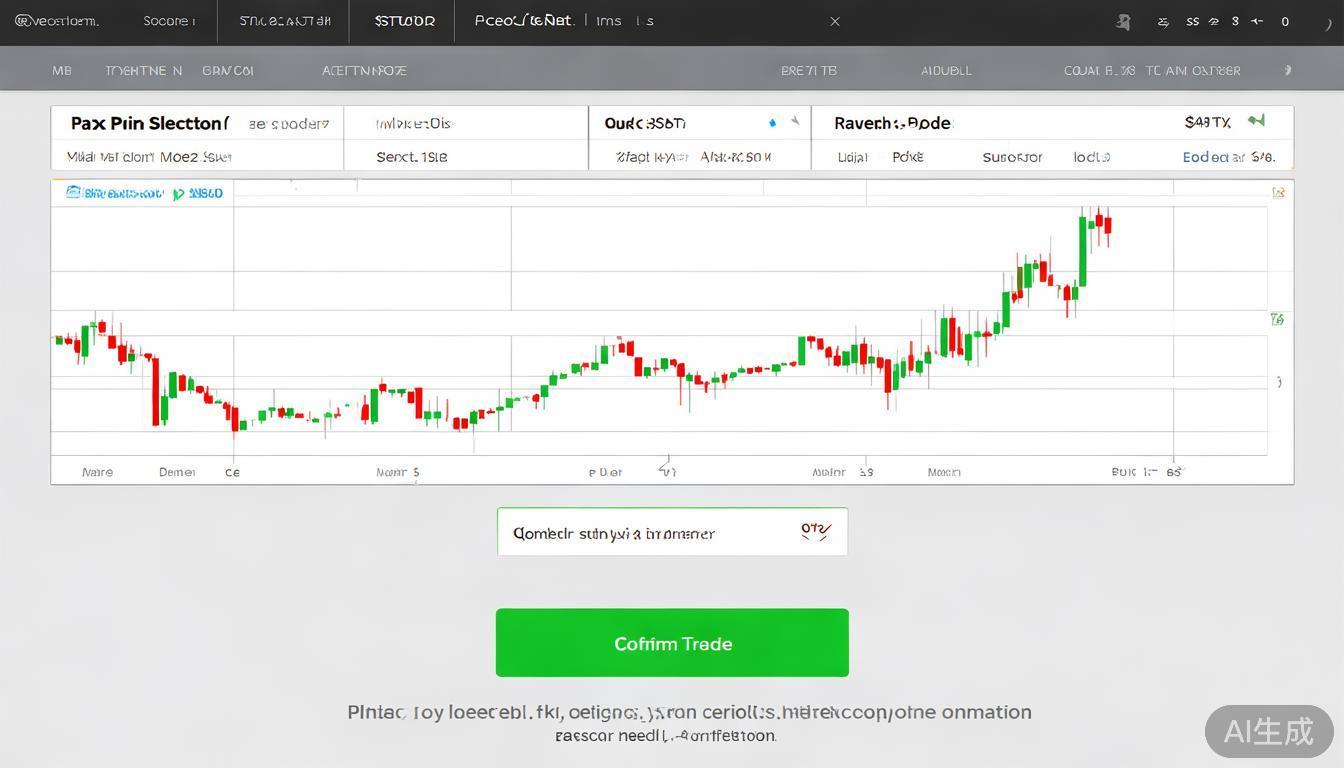This screenshot has width=1344, height=768.
Task: Click the green flag icon in chart legend
Action: [178, 194]
